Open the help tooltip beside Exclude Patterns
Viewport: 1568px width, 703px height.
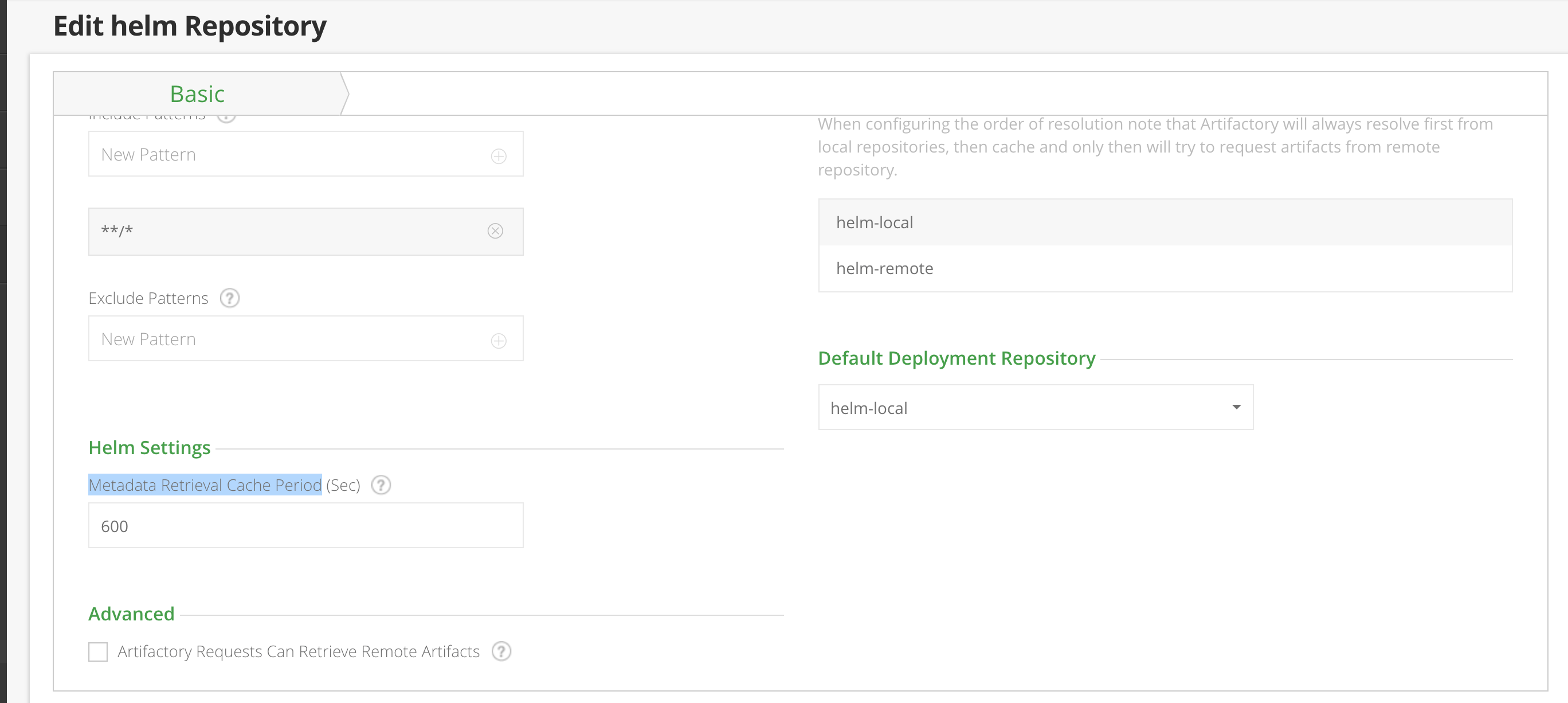pyautogui.click(x=229, y=299)
